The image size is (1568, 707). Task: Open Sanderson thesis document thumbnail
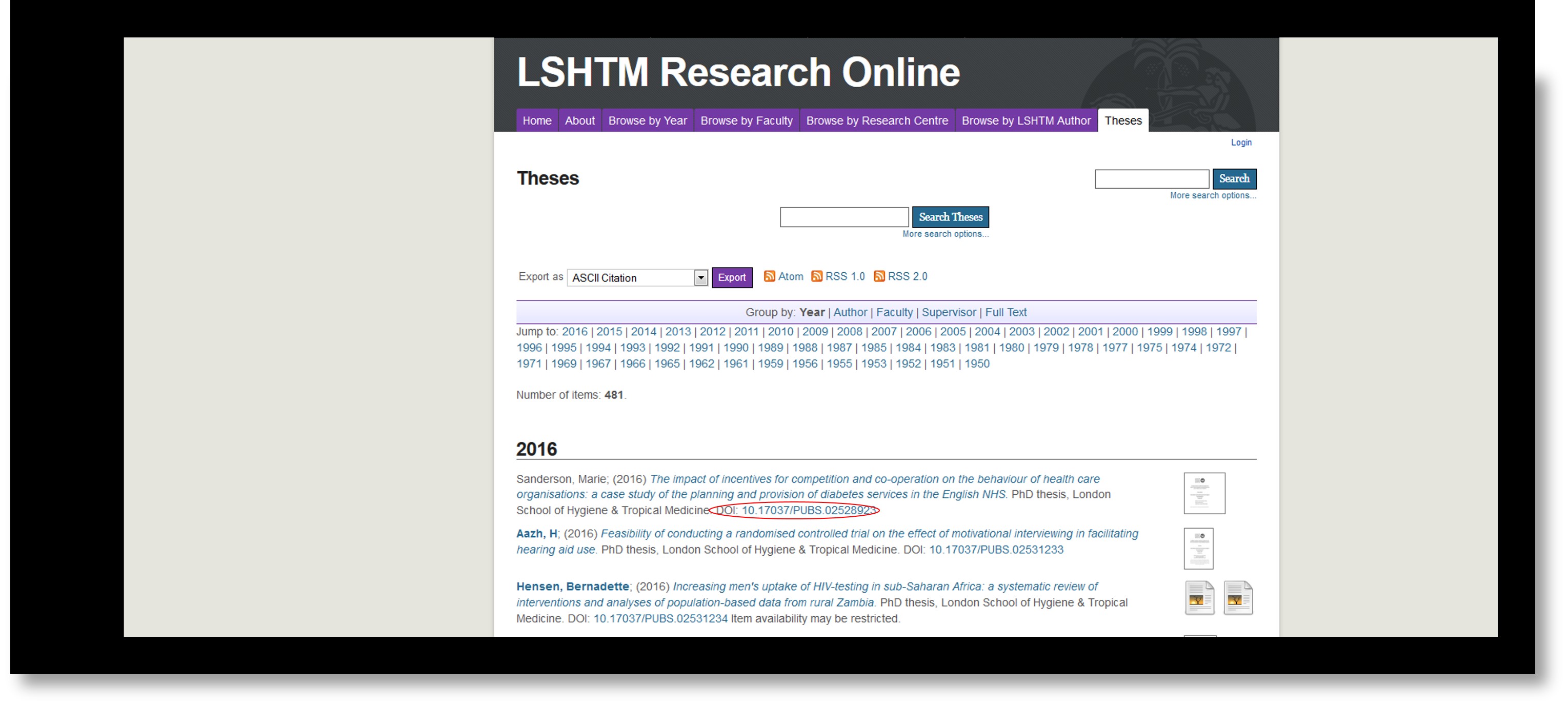[x=1203, y=493]
